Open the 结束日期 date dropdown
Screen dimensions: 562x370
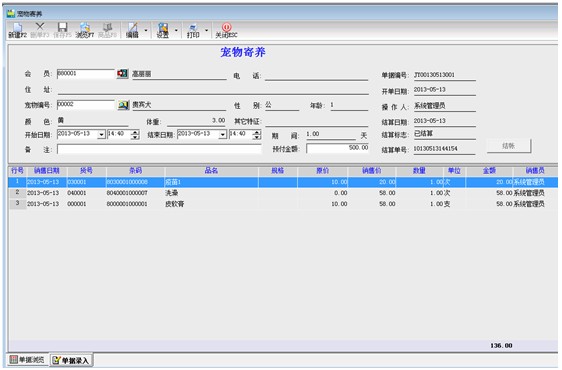(x=223, y=134)
